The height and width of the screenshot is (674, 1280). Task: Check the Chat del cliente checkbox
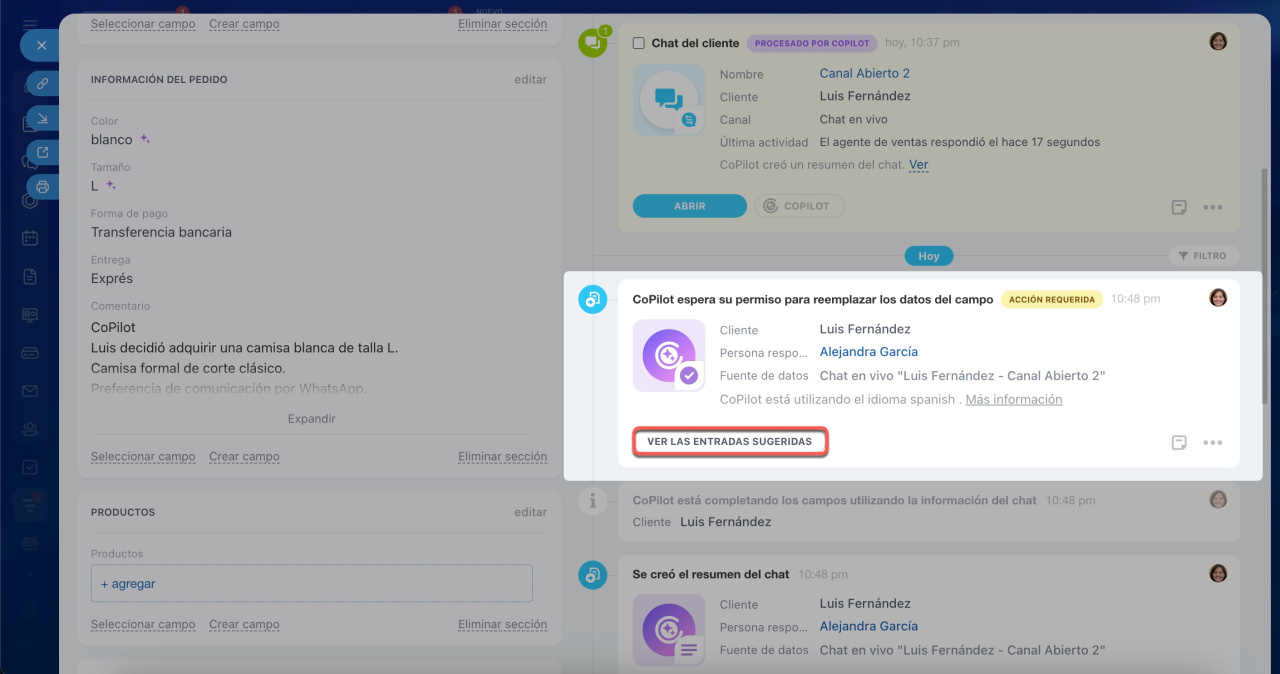(638, 43)
